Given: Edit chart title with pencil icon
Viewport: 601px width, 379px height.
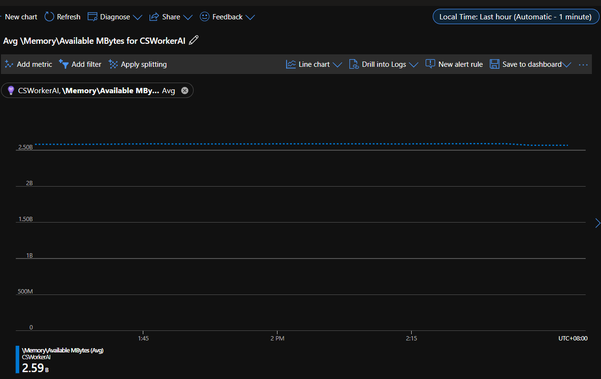Looking at the screenshot, I should point(194,40).
